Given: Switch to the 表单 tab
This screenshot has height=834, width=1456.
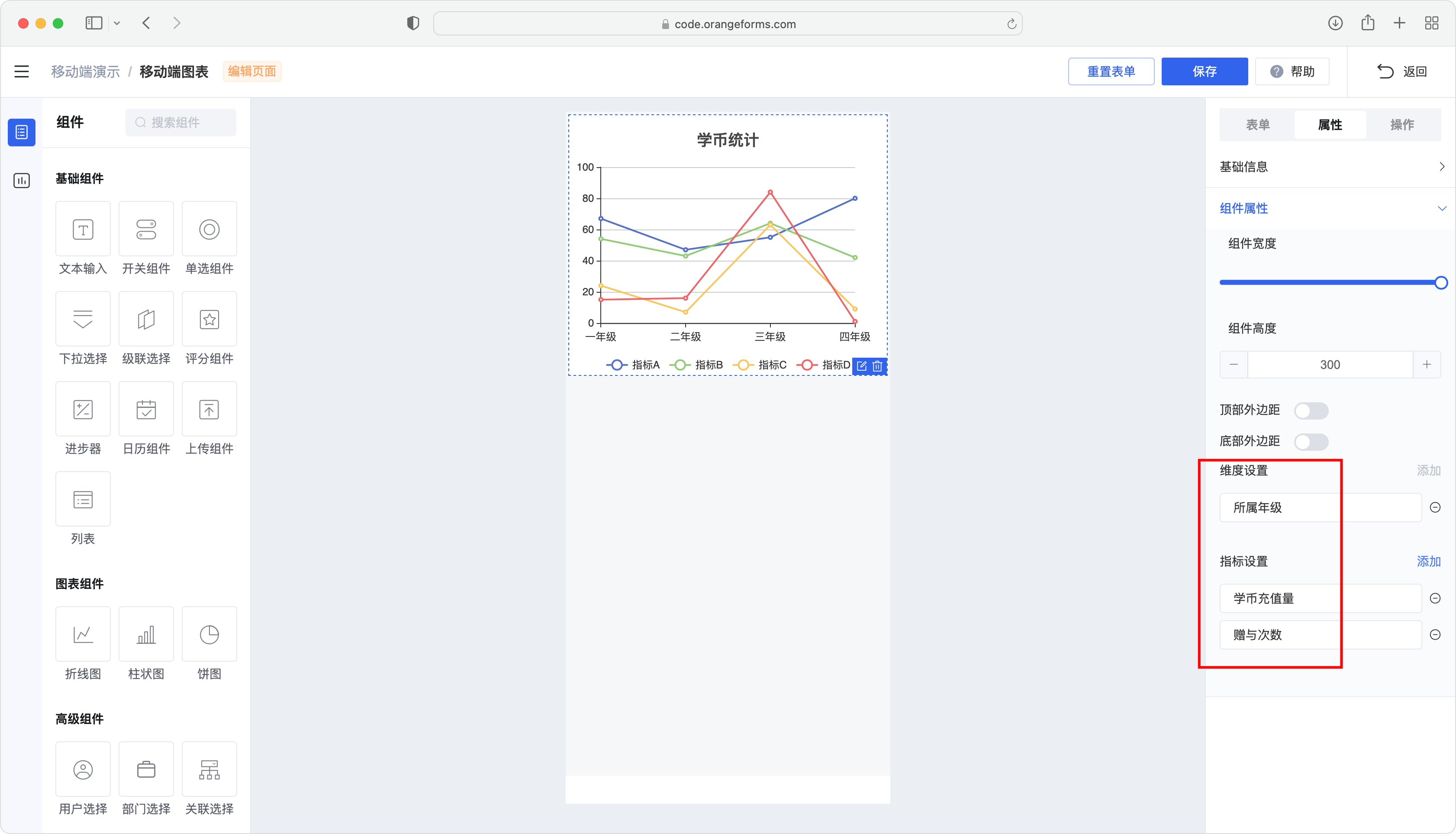Looking at the screenshot, I should 1258,124.
